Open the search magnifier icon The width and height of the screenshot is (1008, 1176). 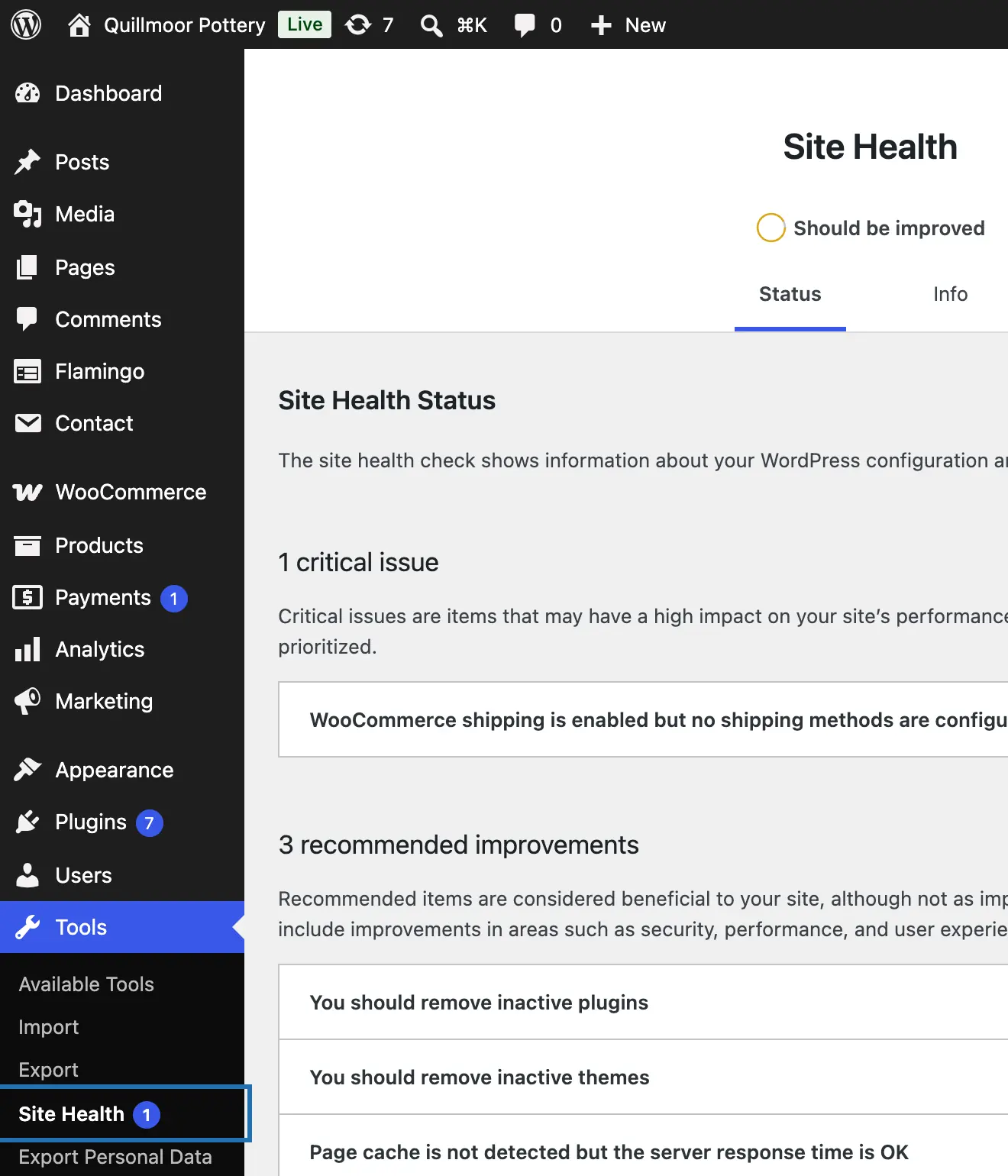click(x=431, y=25)
